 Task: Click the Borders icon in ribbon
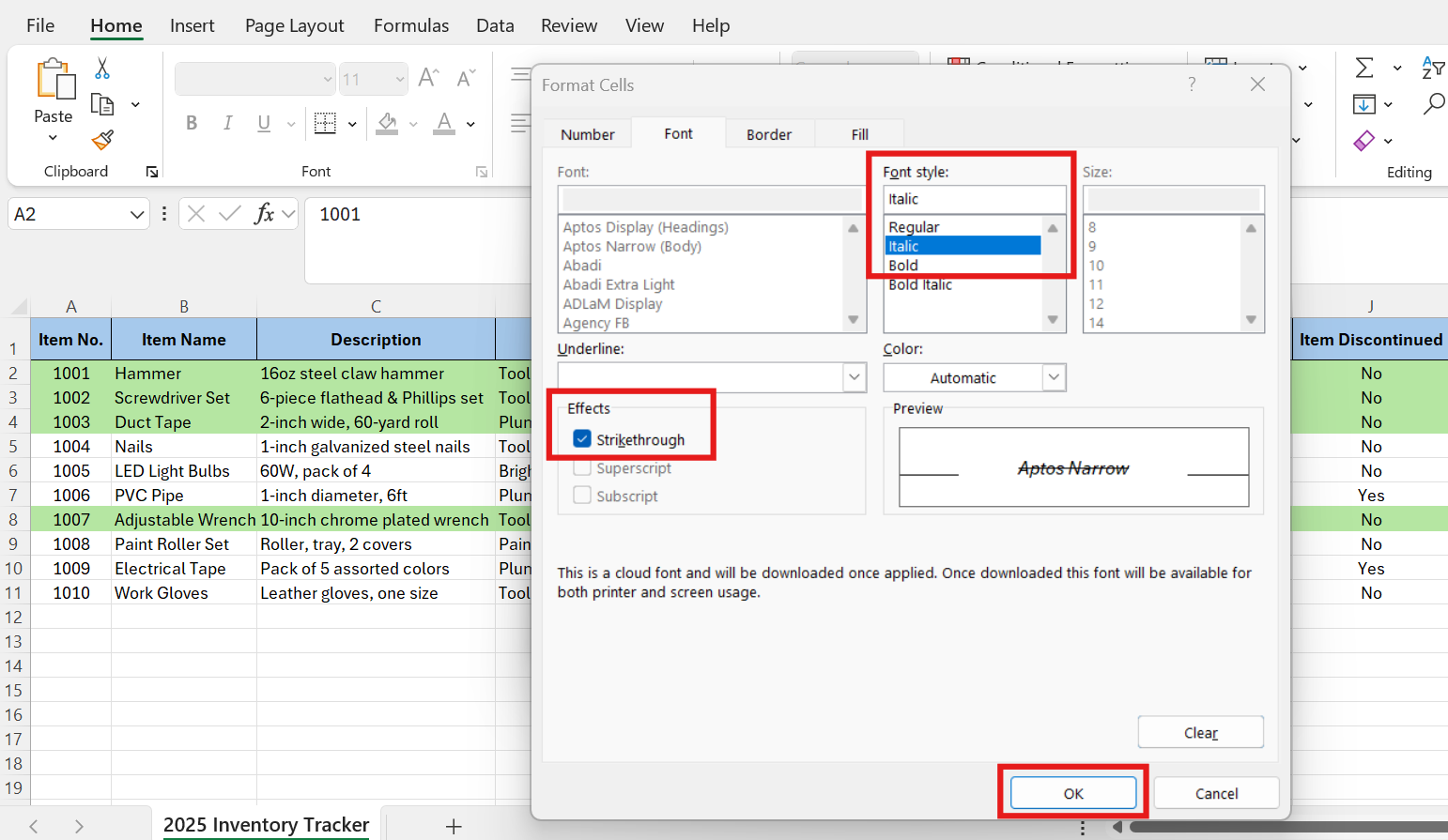pos(325,123)
